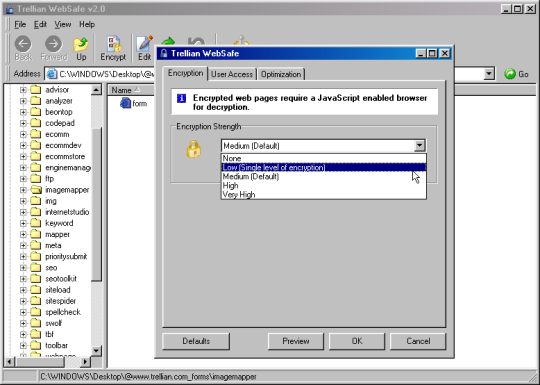Confirm with the OK button

point(357,341)
